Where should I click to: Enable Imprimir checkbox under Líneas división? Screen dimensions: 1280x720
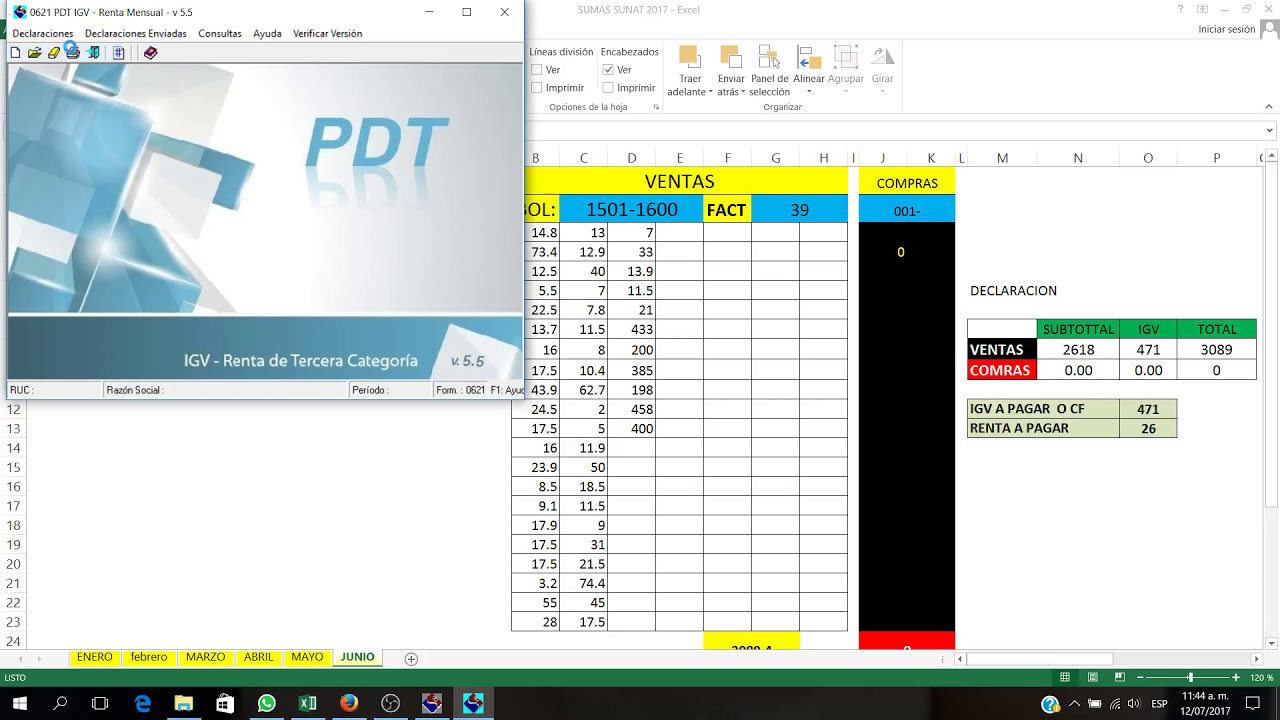click(x=537, y=88)
